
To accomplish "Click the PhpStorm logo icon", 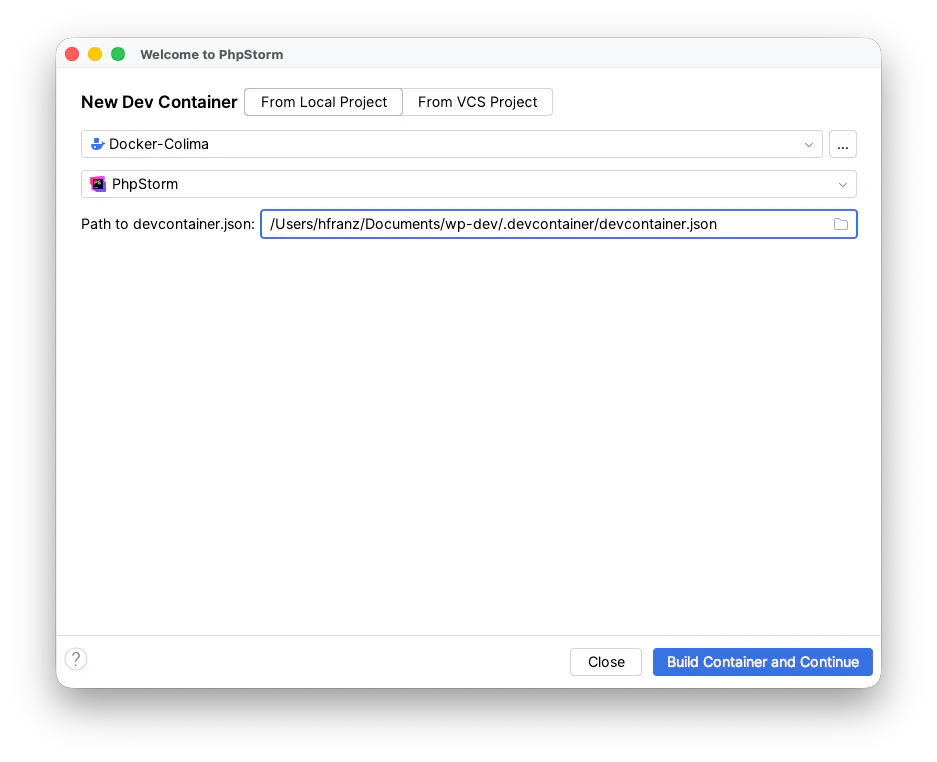I will pos(98,184).
